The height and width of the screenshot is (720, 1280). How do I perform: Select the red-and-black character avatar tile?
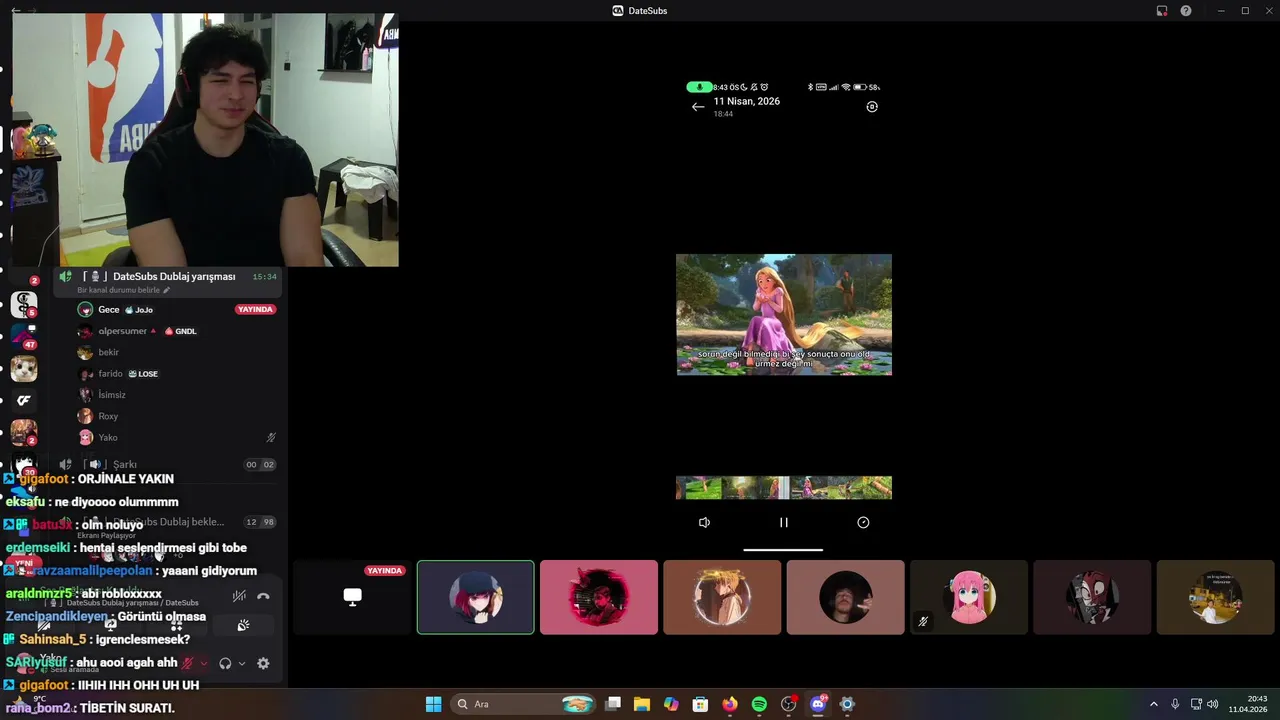[x=1092, y=597]
